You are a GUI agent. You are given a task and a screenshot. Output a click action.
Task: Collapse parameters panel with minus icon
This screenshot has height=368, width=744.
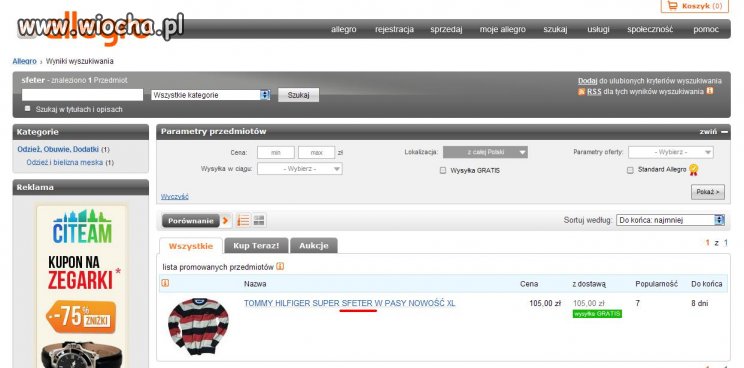point(724,132)
